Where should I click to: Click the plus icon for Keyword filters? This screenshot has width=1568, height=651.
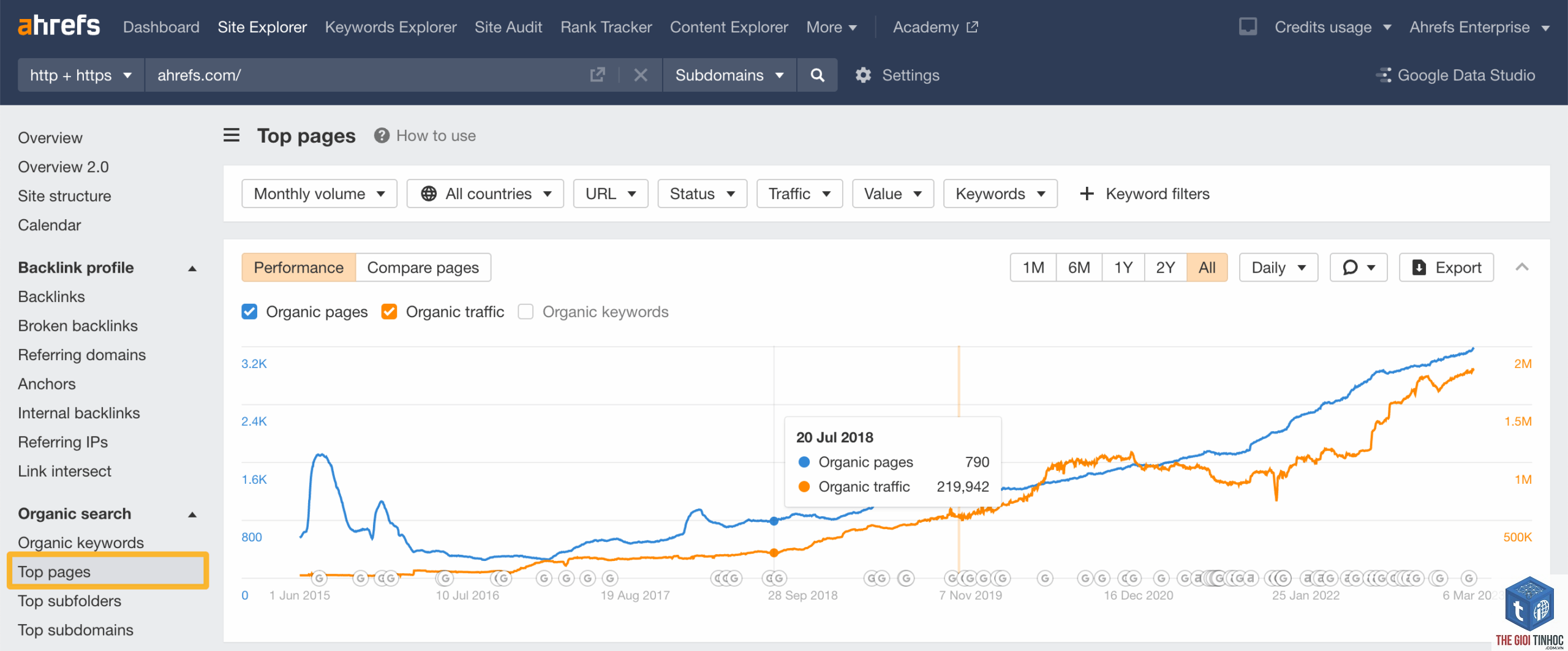coord(1087,194)
